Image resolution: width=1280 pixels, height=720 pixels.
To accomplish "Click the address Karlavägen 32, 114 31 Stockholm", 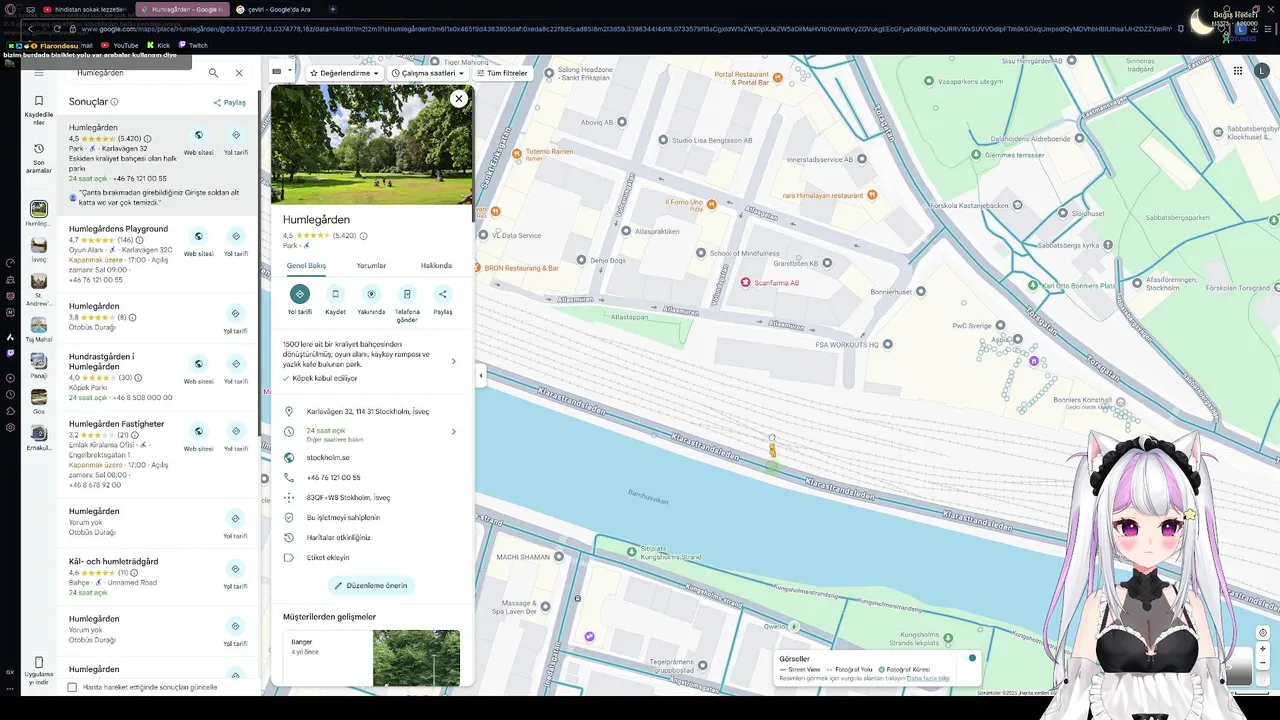I will pyautogui.click(x=367, y=411).
